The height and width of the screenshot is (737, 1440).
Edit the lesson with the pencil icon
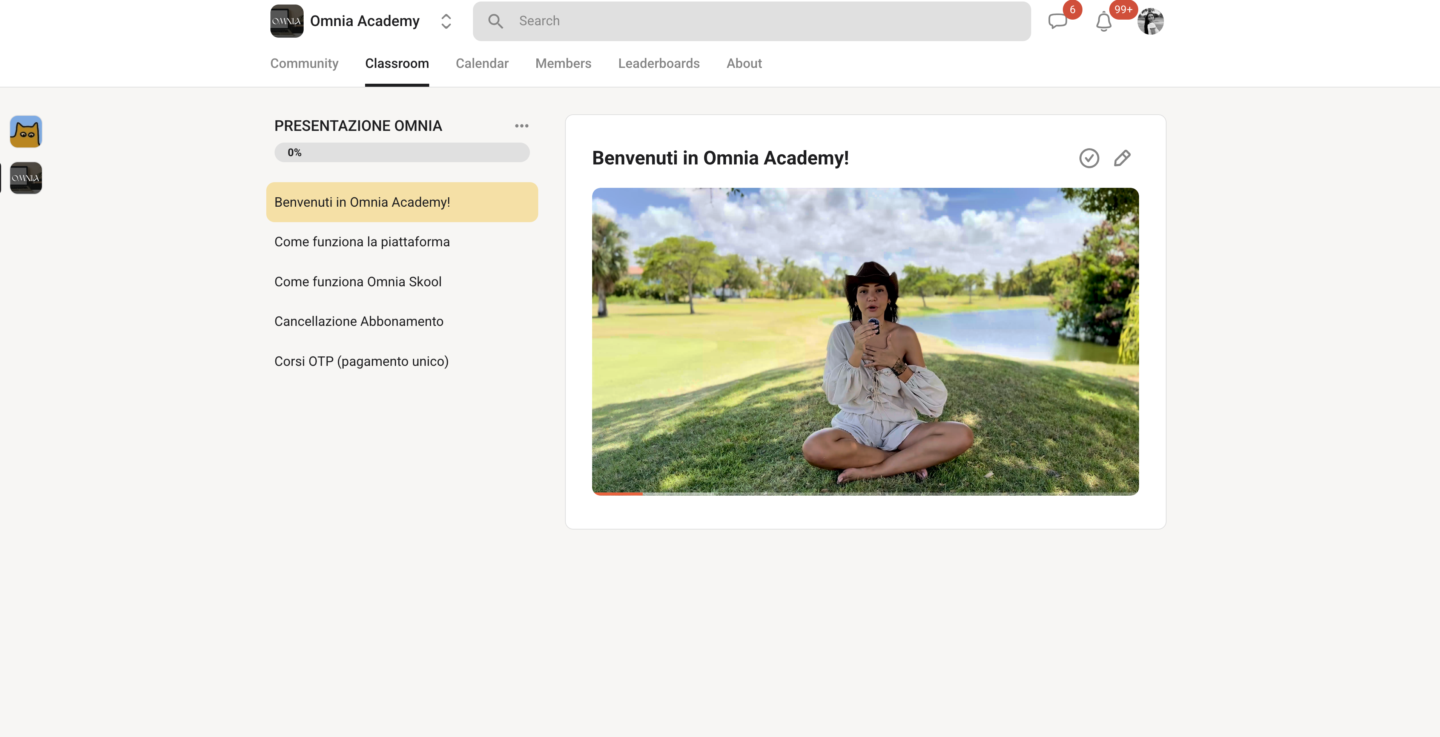(x=1122, y=158)
